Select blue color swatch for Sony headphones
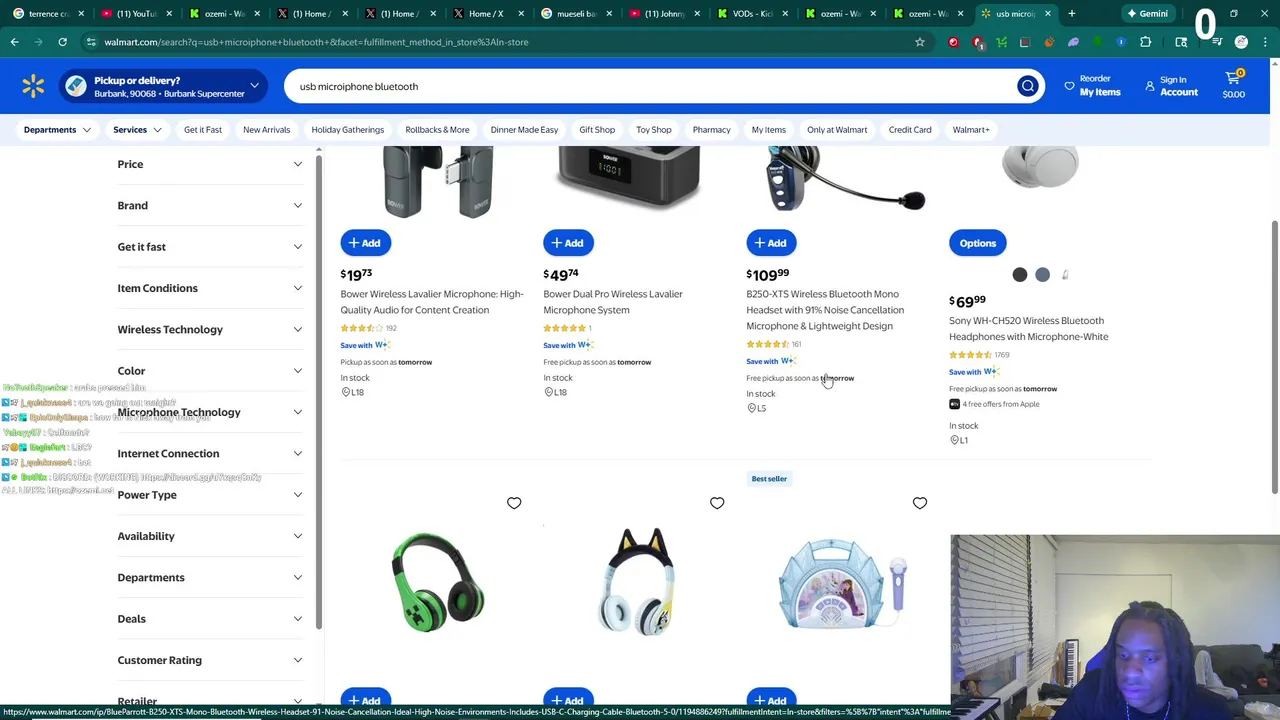 click(1042, 275)
